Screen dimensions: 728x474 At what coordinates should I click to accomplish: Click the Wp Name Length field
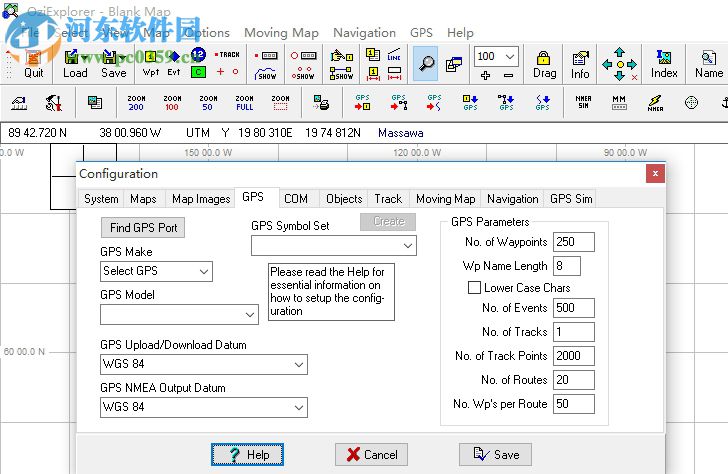pyautogui.click(x=567, y=266)
